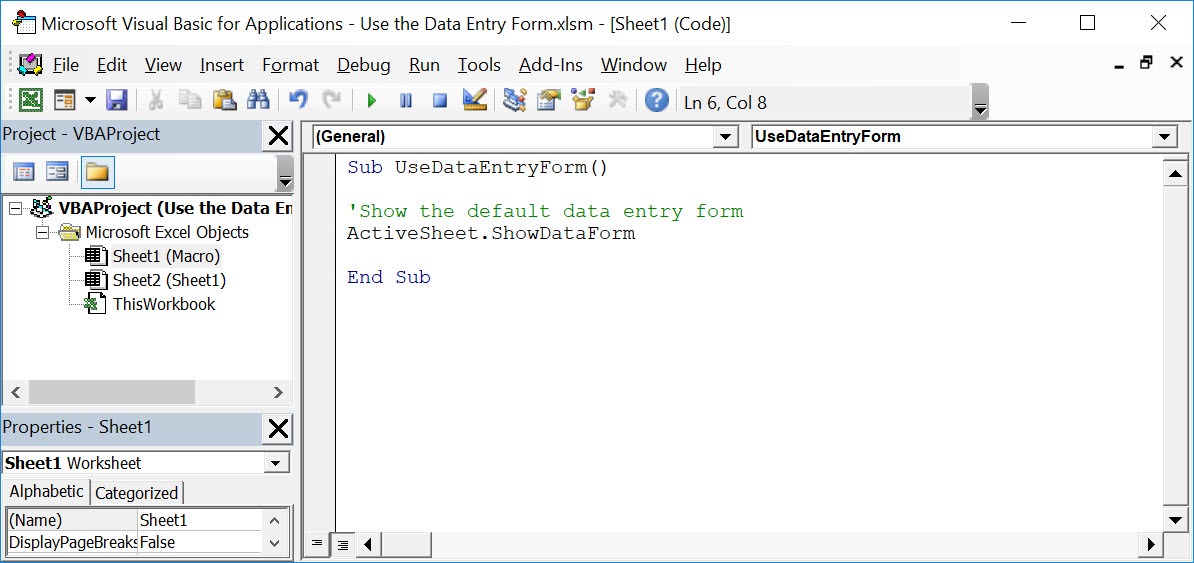Toggle Design Mode icon
The width and height of the screenshot is (1194, 563).
[x=474, y=100]
